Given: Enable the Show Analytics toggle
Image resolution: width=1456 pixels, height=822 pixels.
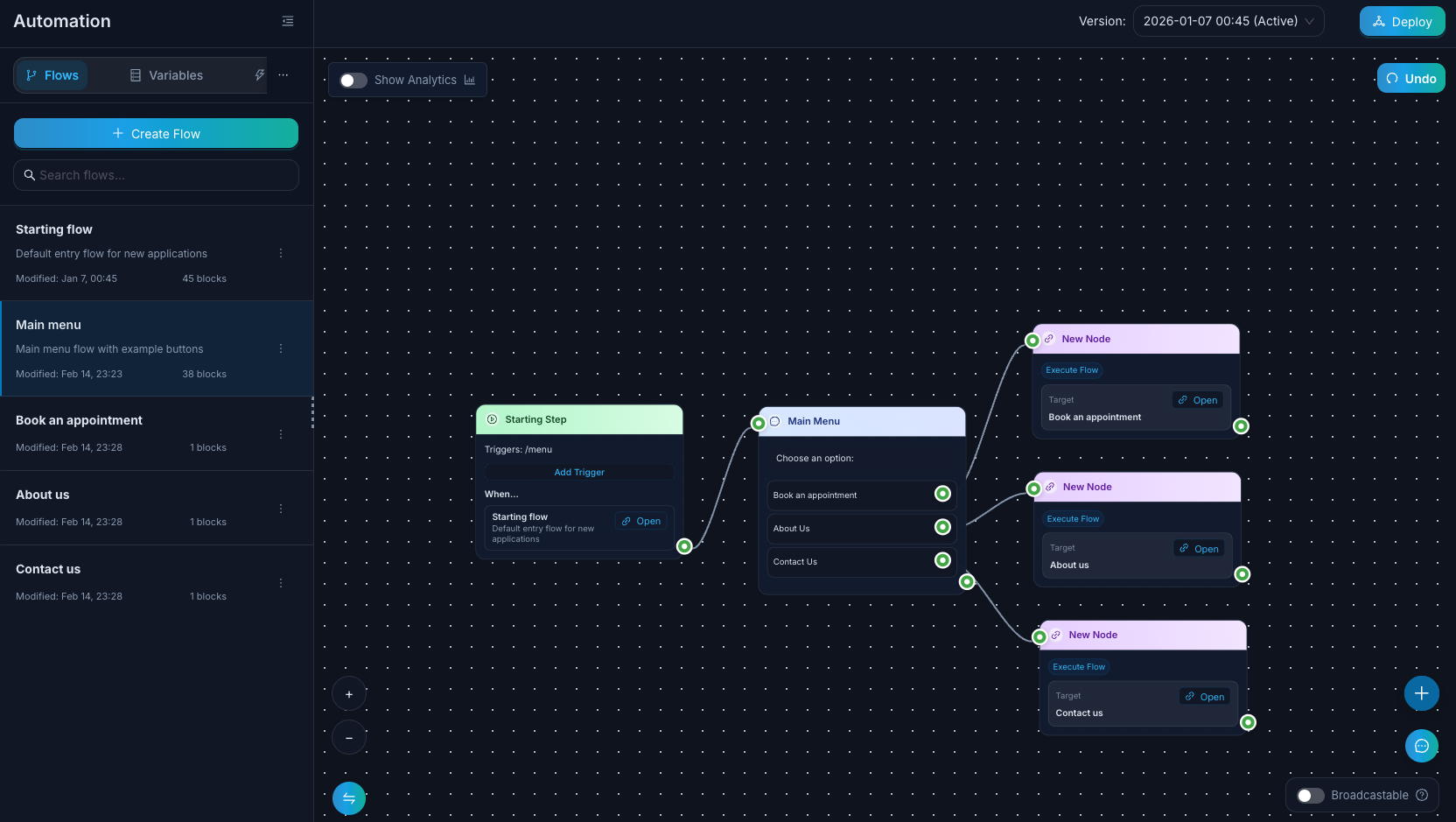Looking at the screenshot, I should 353,80.
